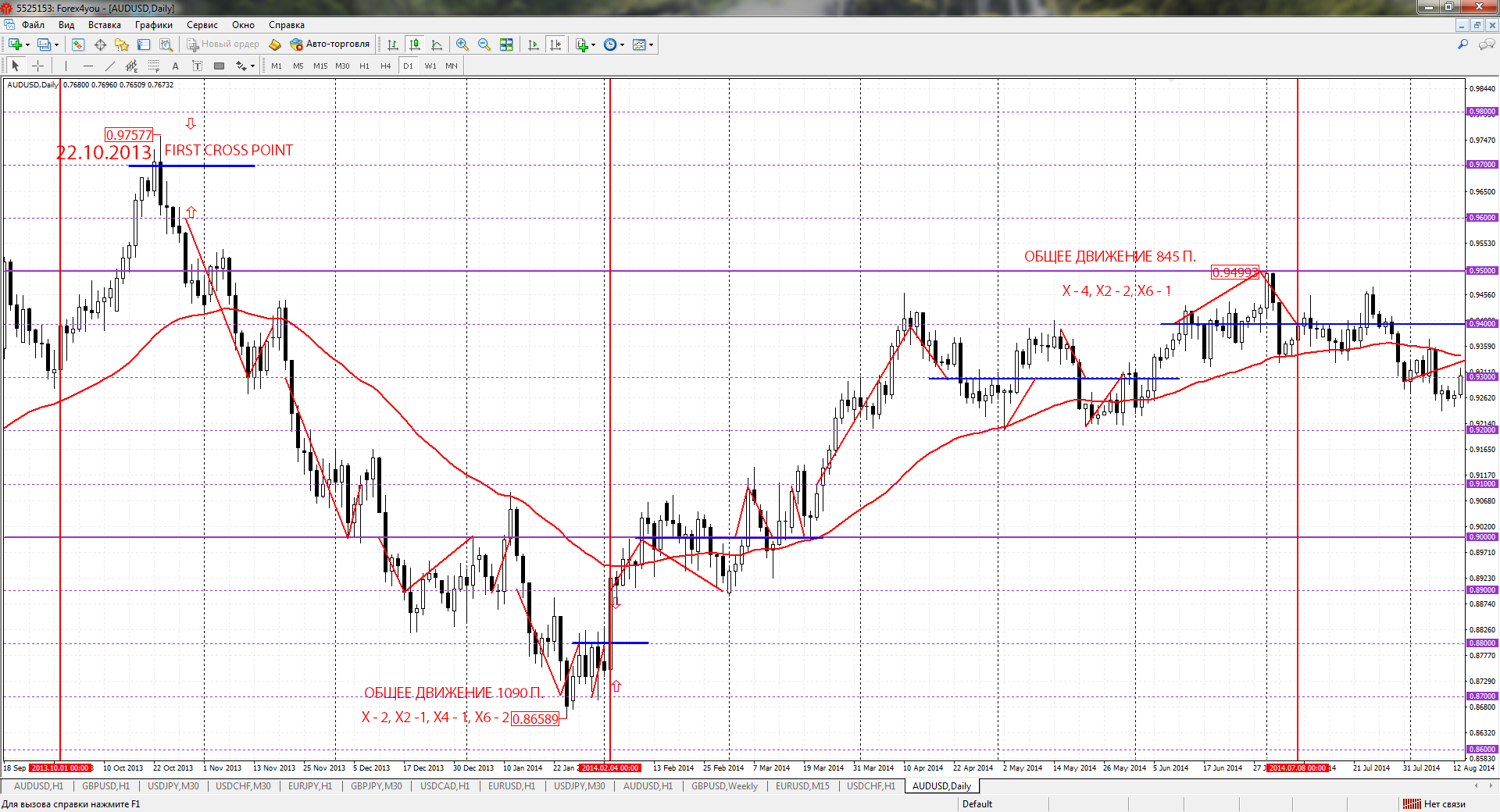Image resolution: width=1500 pixels, height=812 pixels.
Task: Open the Terminal panel
Action: [x=144, y=45]
